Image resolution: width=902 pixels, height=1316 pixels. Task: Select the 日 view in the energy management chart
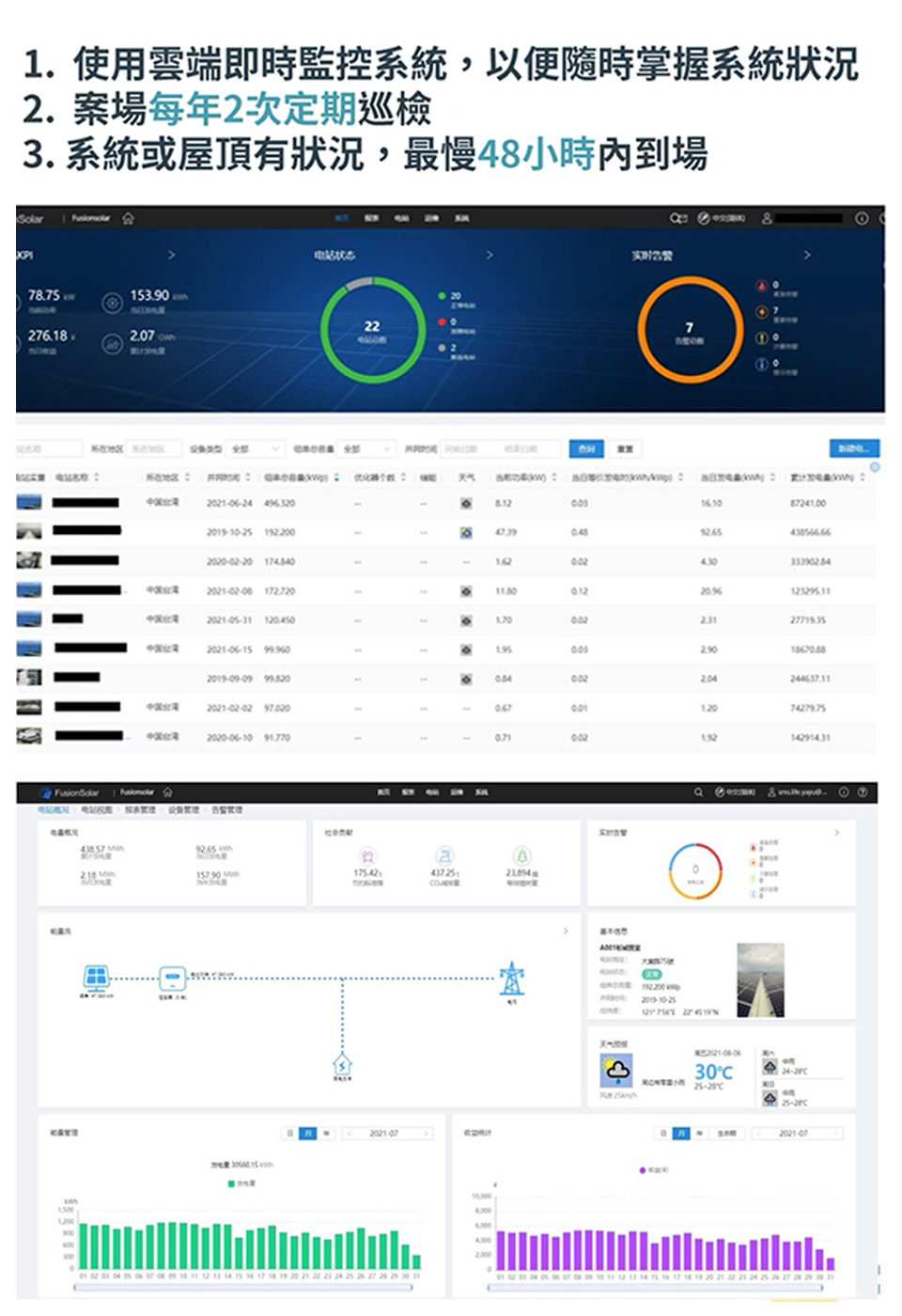point(290,1134)
